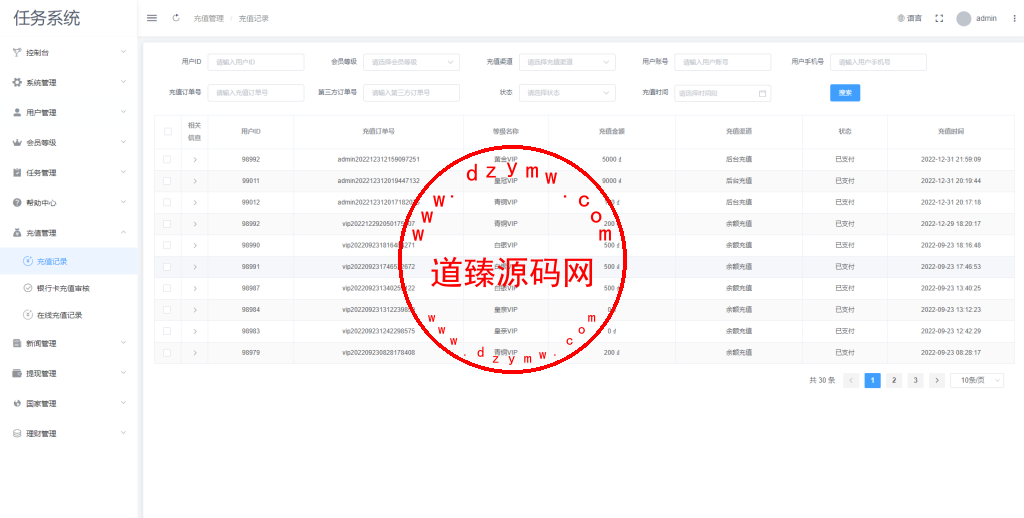Click the refresh page icon
Image resolution: width=1024 pixels, height=518 pixels.
tap(176, 18)
